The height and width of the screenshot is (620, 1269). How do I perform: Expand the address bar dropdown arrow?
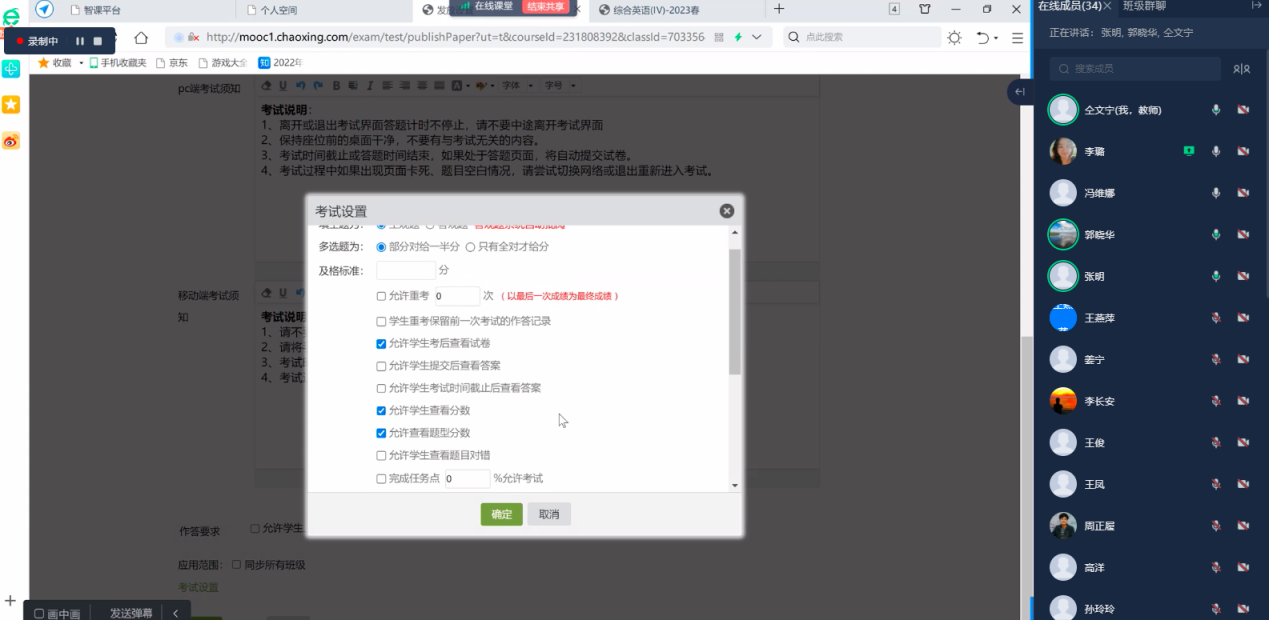[x=756, y=38]
